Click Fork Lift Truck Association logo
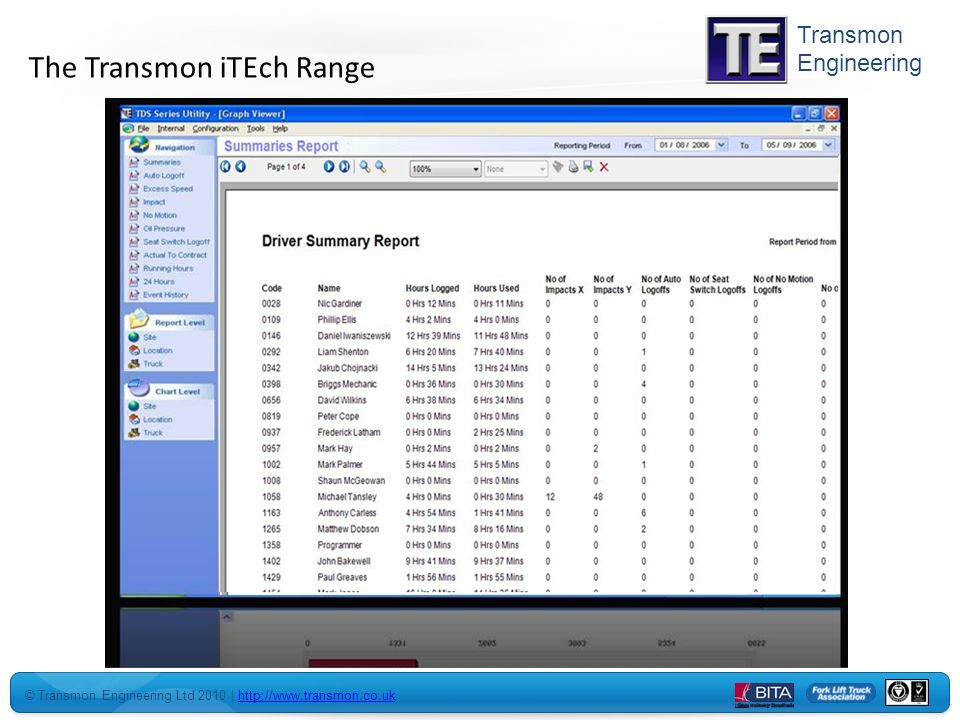 841,693
